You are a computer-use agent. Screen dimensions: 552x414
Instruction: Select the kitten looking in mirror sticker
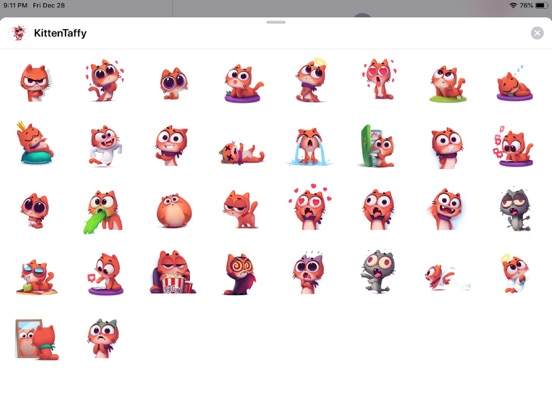pyautogui.click(x=37, y=340)
